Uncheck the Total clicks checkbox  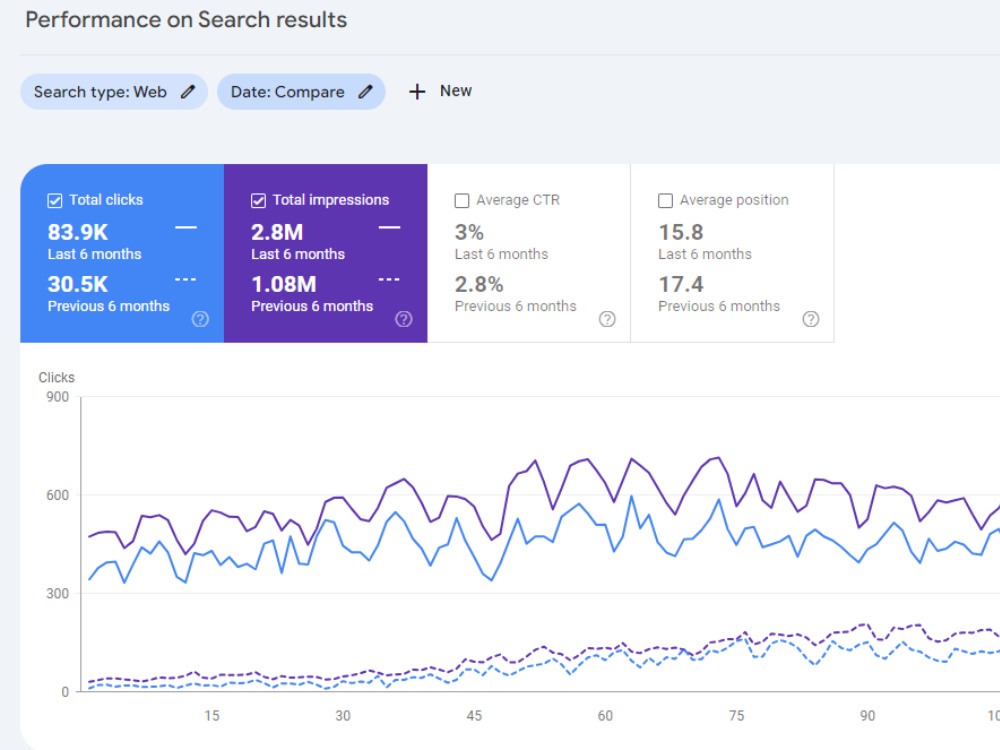(x=55, y=201)
